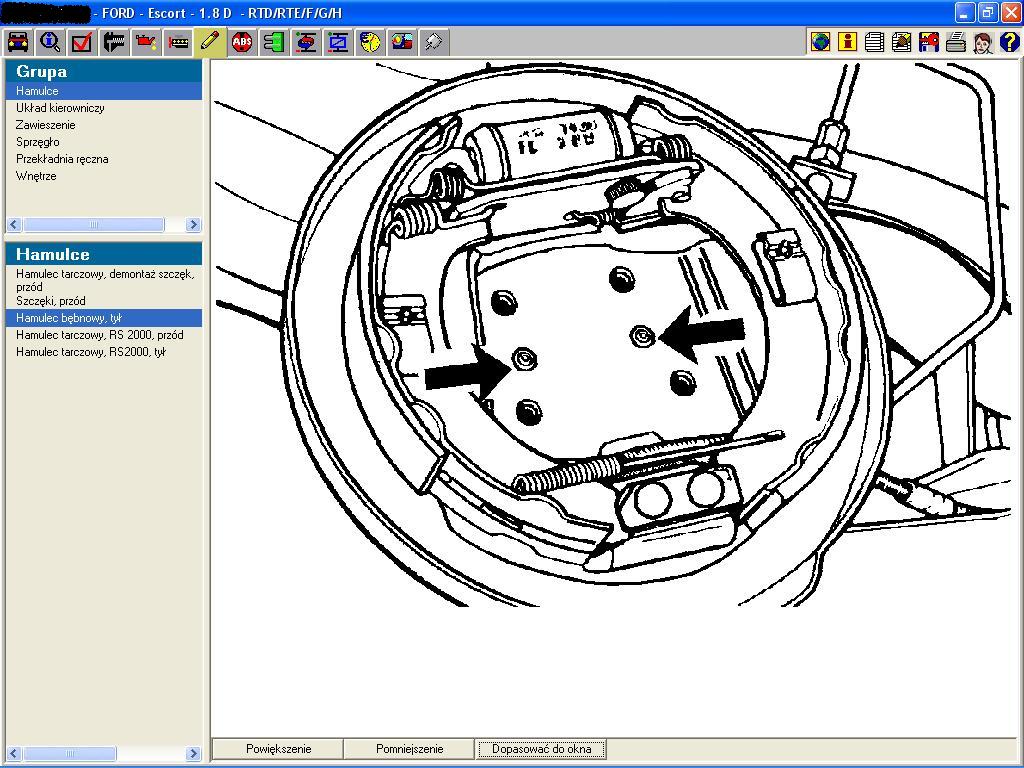Click left arrow of Hamulce panel scrollbar
The image size is (1024, 768).
[x=13, y=753]
